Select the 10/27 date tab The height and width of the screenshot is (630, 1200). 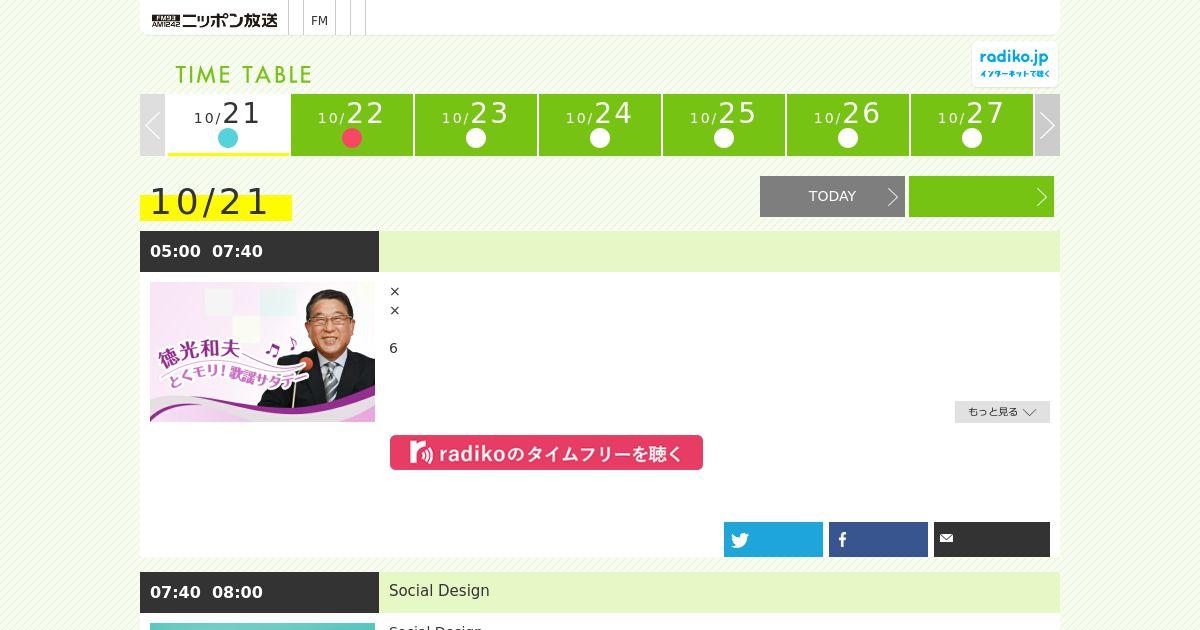click(972, 125)
